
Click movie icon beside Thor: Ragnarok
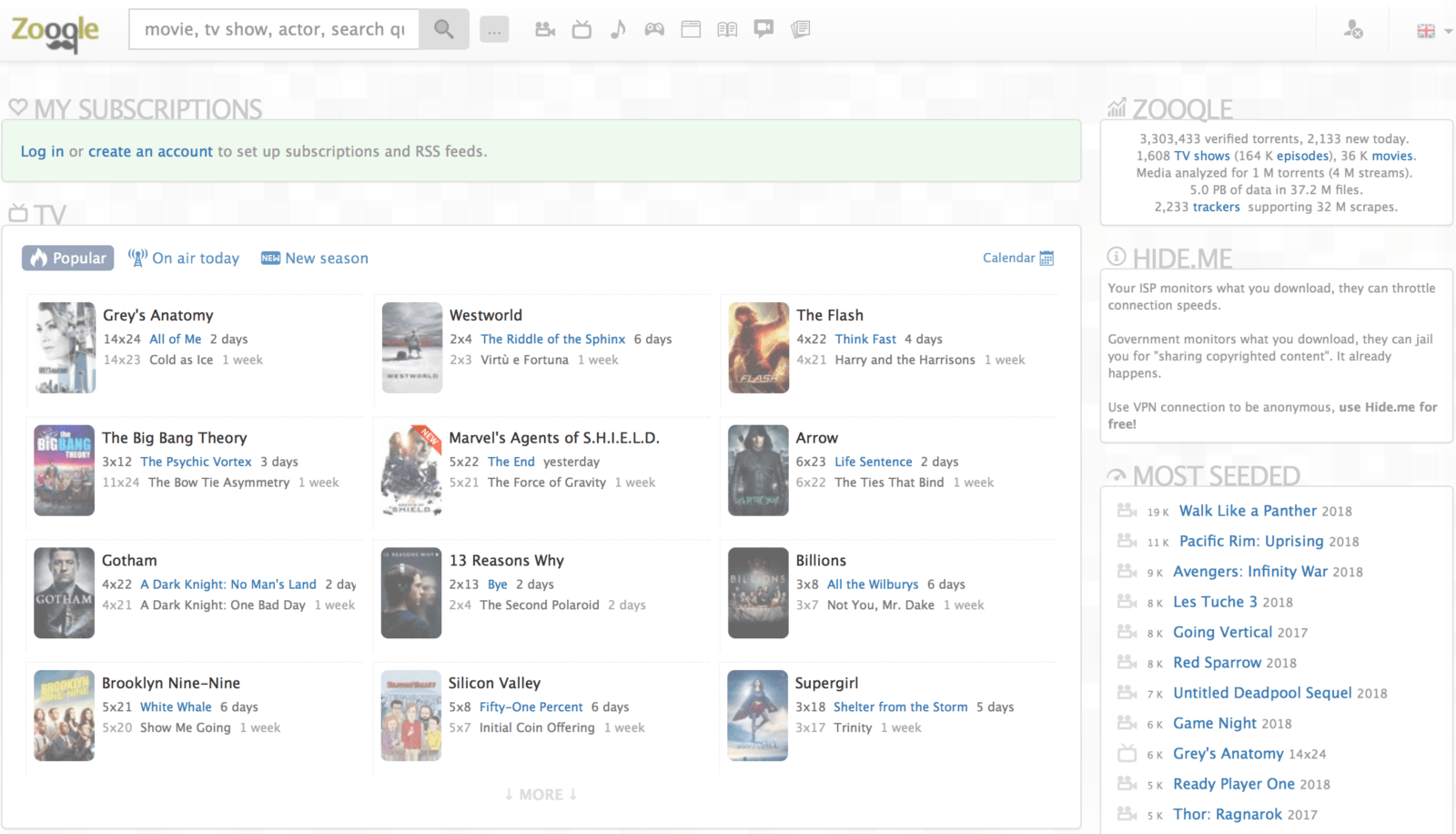pos(1127,814)
